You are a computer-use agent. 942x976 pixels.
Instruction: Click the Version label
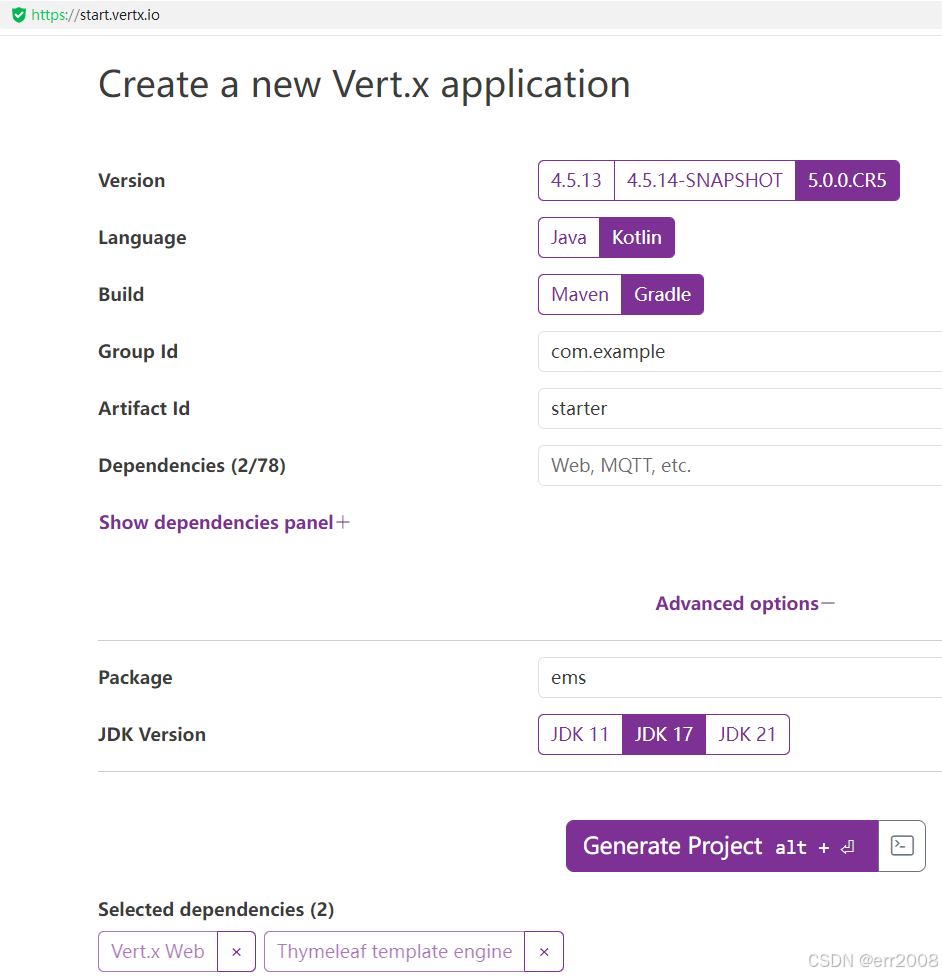pos(132,181)
